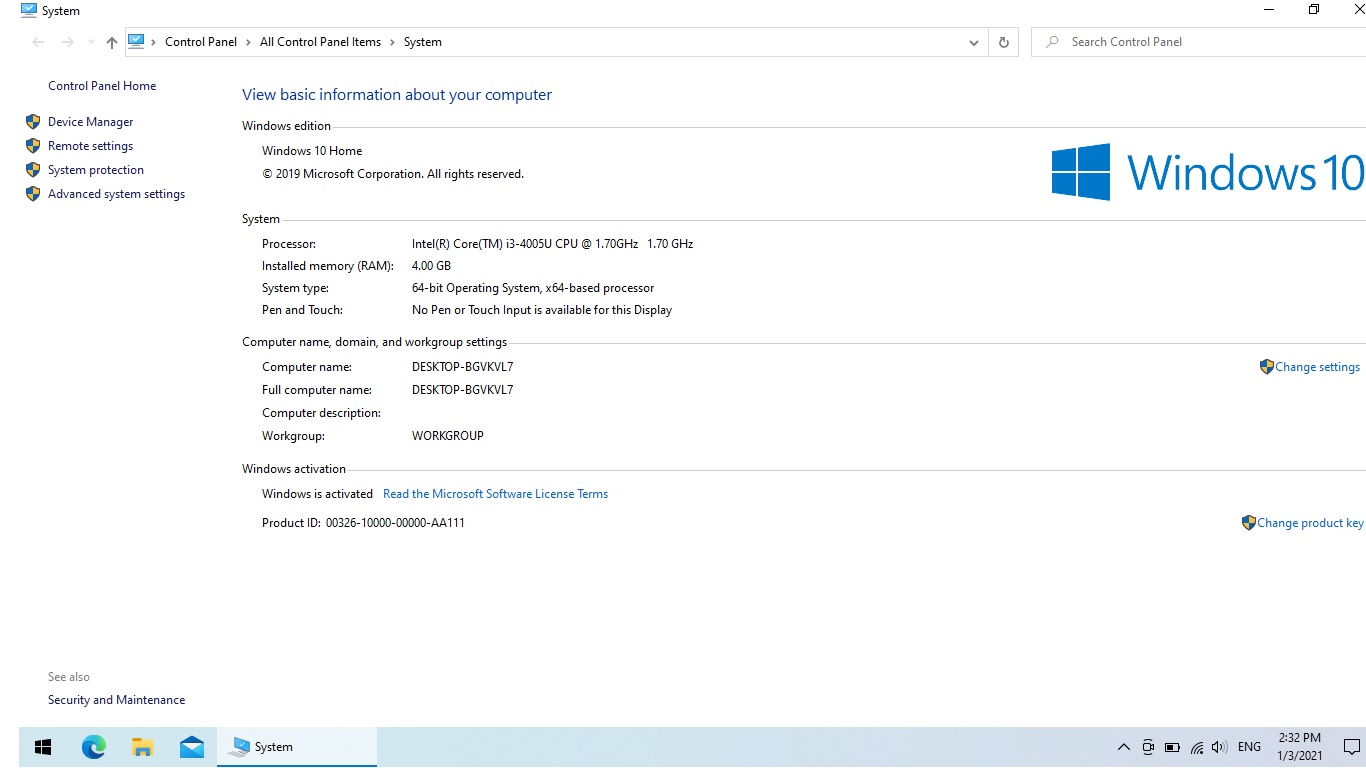1366x768 pixels.
Task: Click the Up arrow navigation button
Action: coord(111,42)
